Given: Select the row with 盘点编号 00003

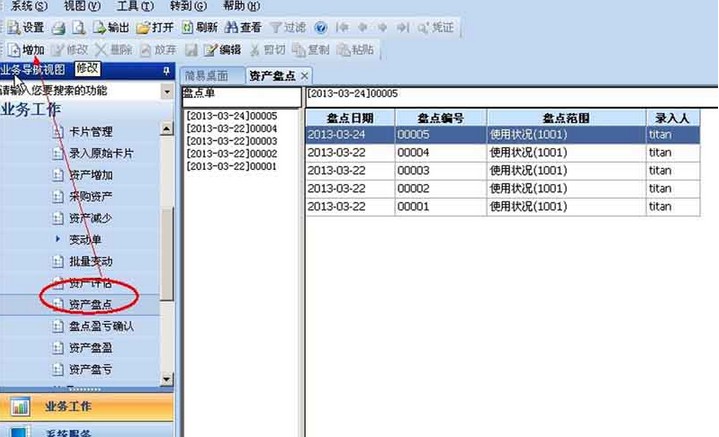Looking at the screenshot, I should pyautogui.click(x=440, y=171).
